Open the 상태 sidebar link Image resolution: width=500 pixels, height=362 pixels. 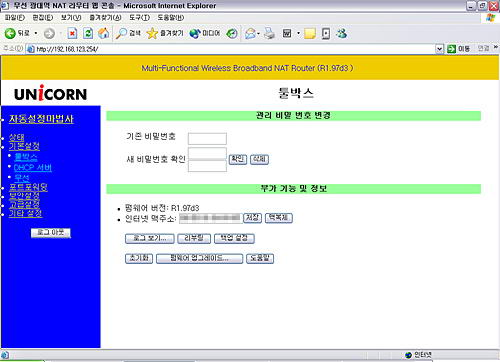point(17,137)
